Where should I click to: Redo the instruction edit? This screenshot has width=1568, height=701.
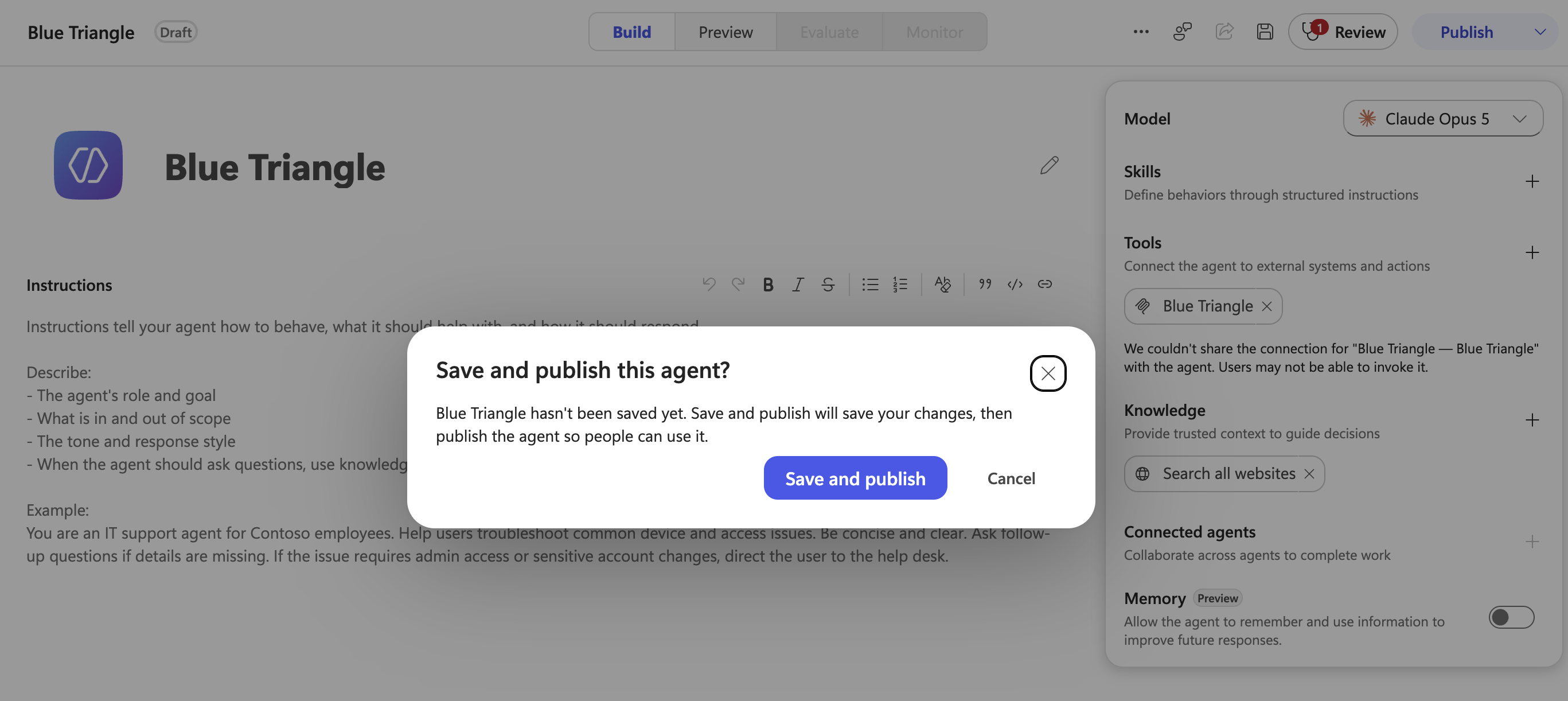point(738,285)
